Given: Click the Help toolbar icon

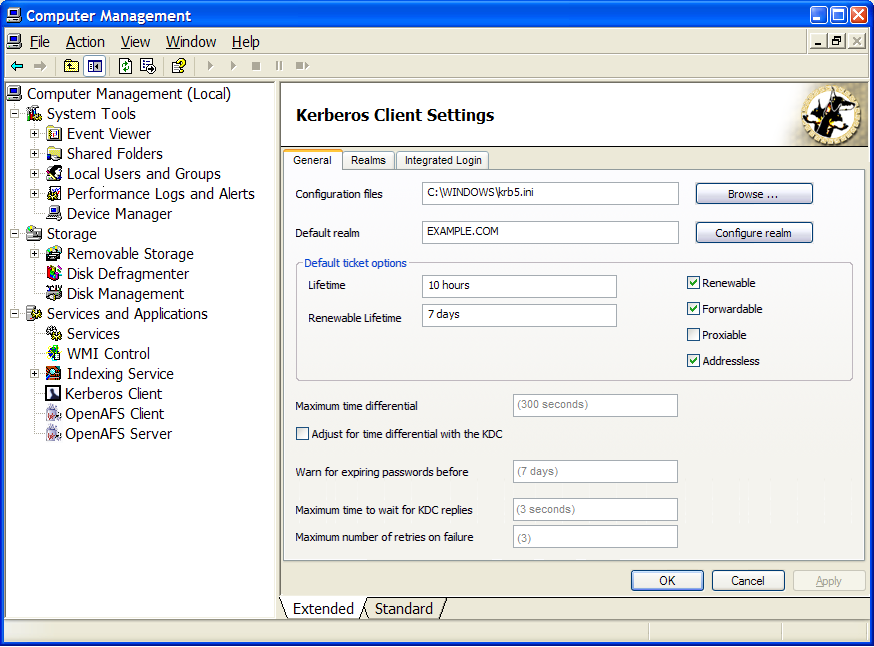Looking at the screenshot, I should click(179, 66).
